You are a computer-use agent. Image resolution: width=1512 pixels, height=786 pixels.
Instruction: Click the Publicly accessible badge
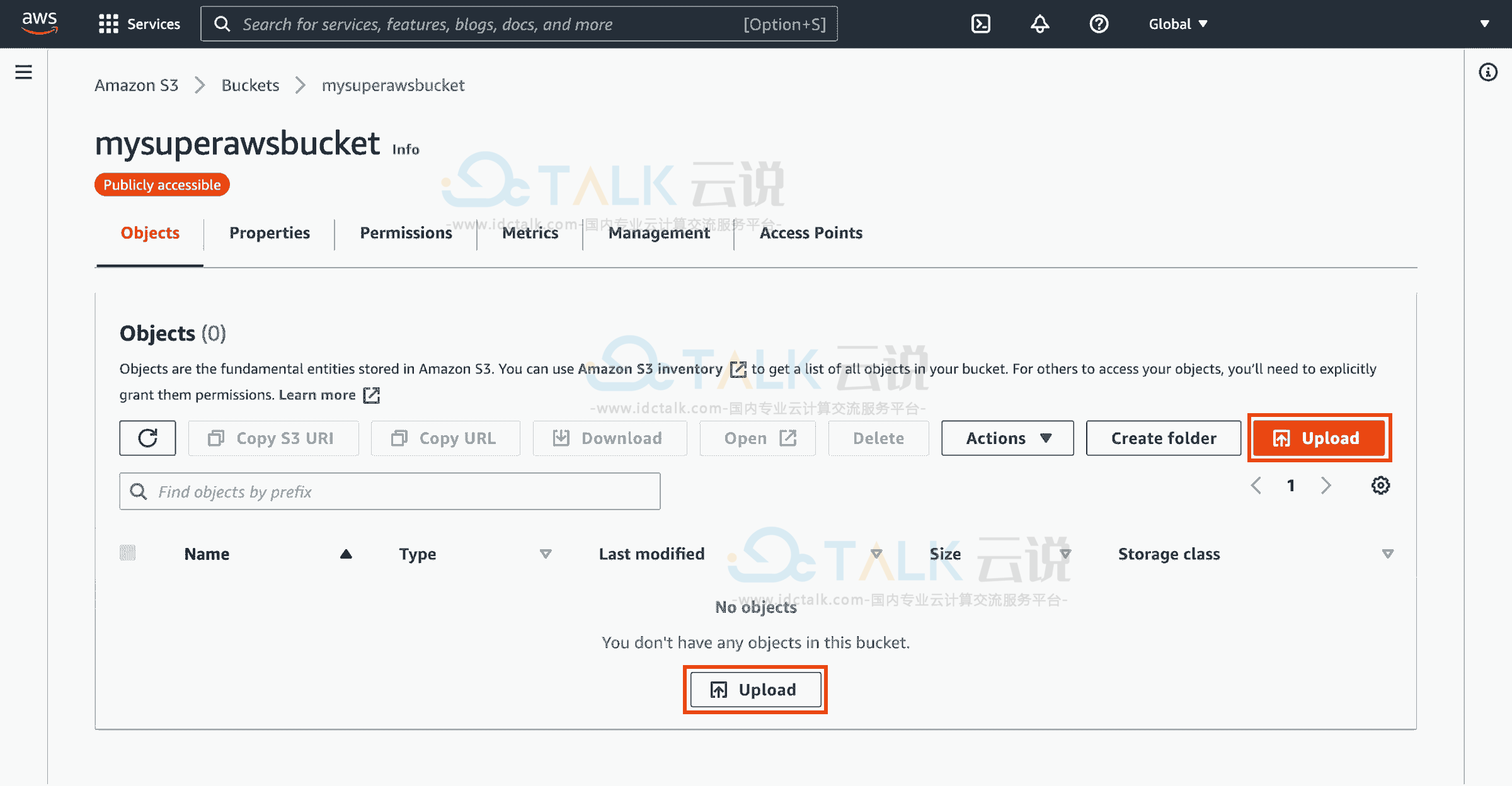point(162,185)
